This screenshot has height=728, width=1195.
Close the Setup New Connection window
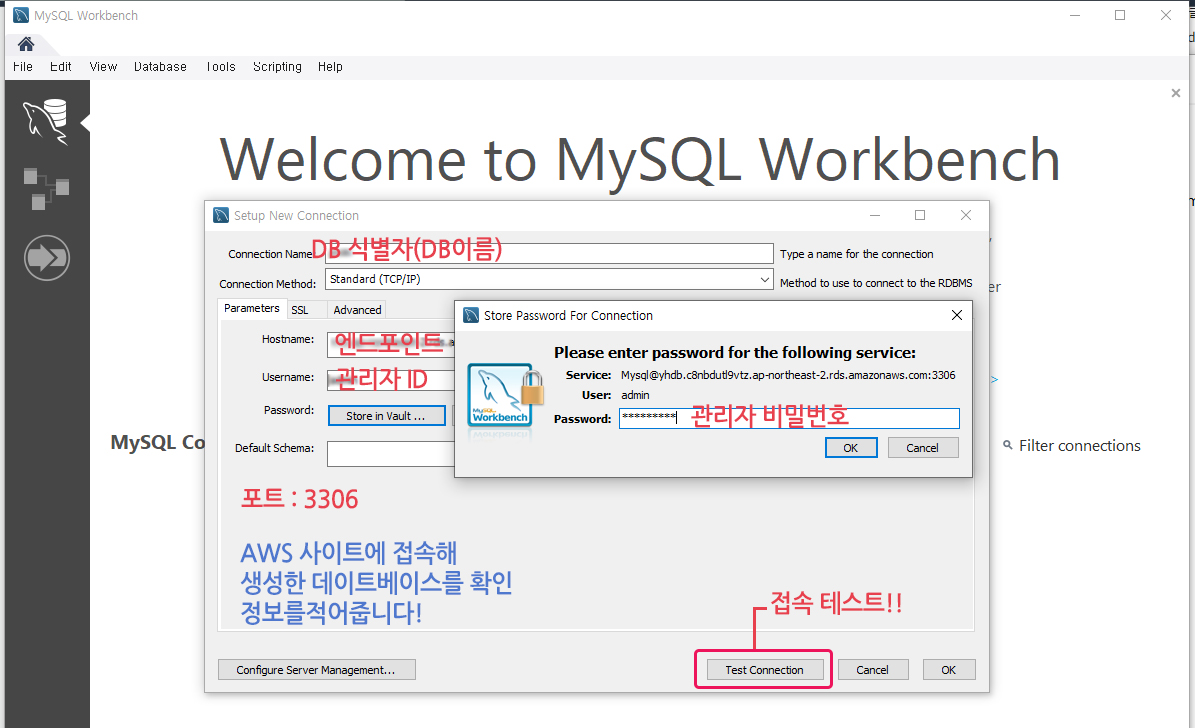[966, 215]
